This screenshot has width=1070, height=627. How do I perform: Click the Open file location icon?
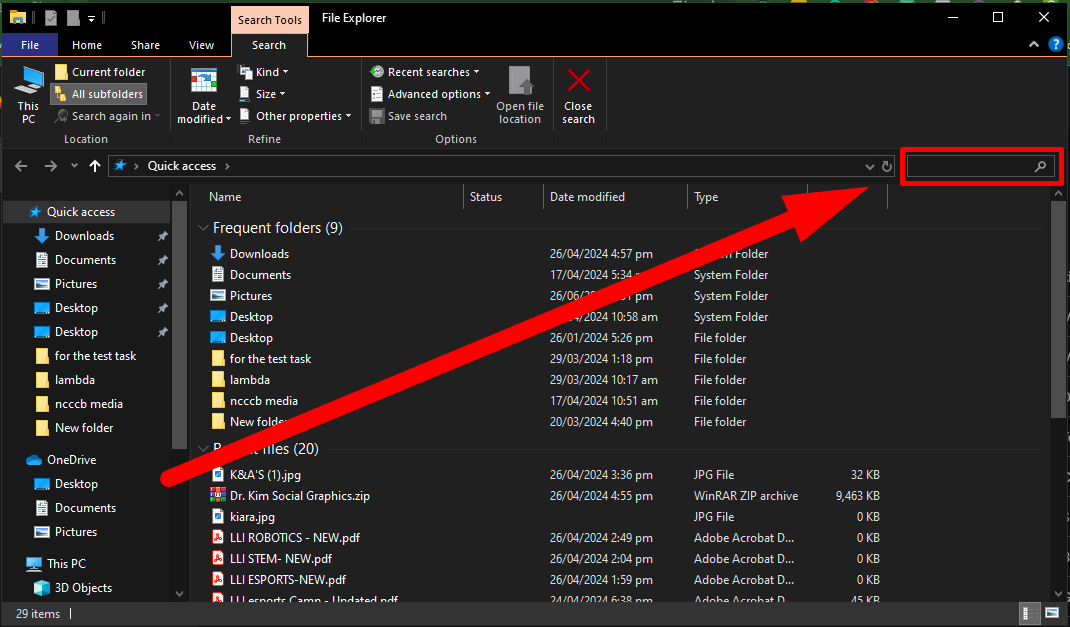519,82
